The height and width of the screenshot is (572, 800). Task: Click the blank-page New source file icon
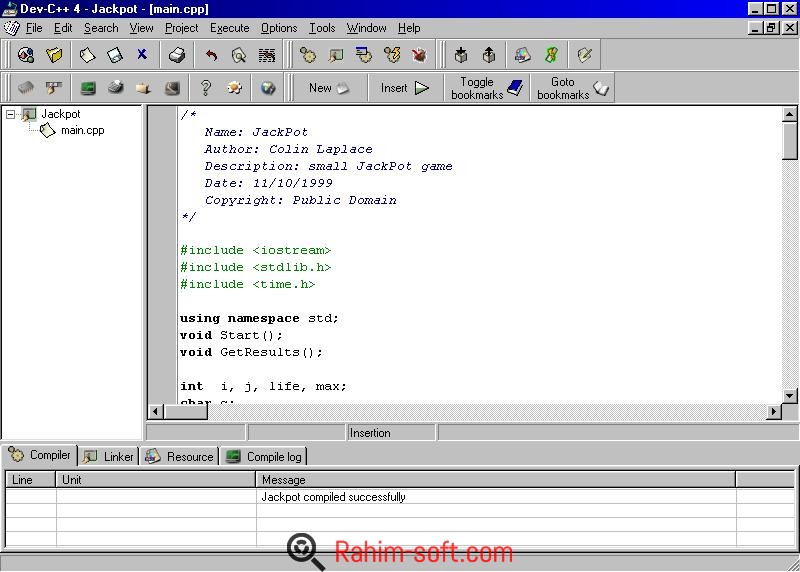(87, 55)
